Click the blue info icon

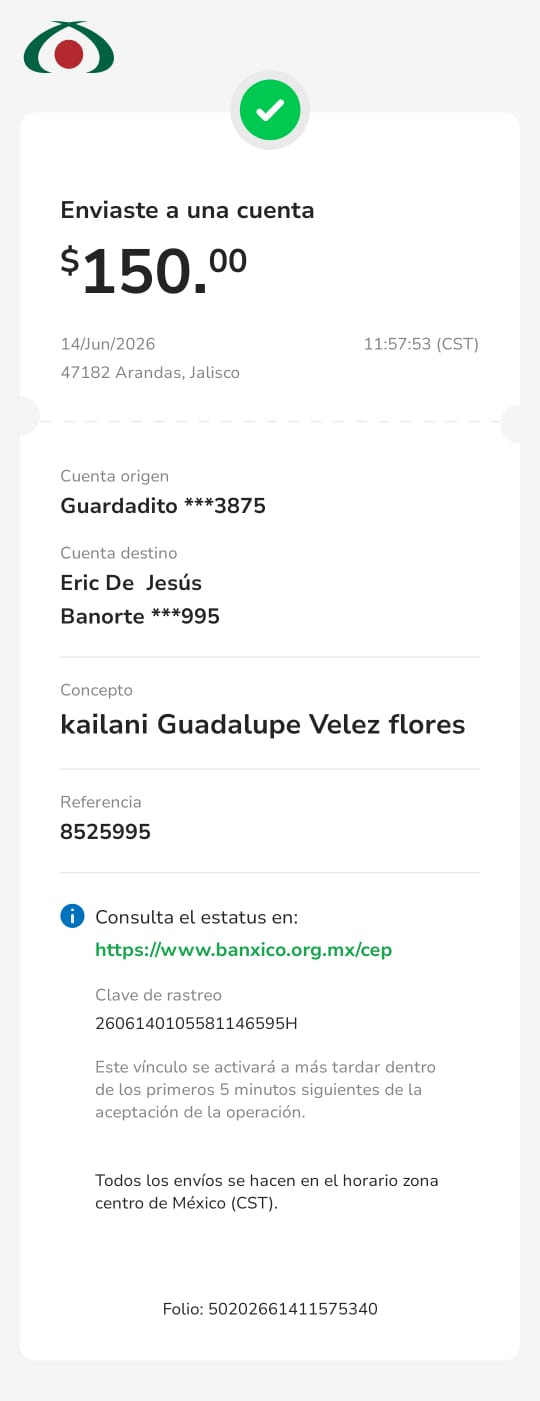coord(72,915)
